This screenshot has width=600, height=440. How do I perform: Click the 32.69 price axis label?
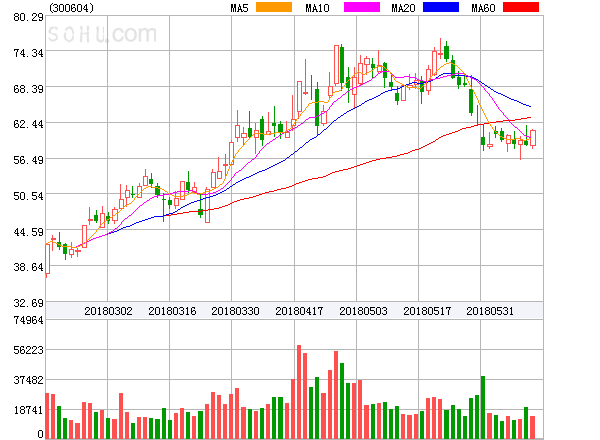28,303
